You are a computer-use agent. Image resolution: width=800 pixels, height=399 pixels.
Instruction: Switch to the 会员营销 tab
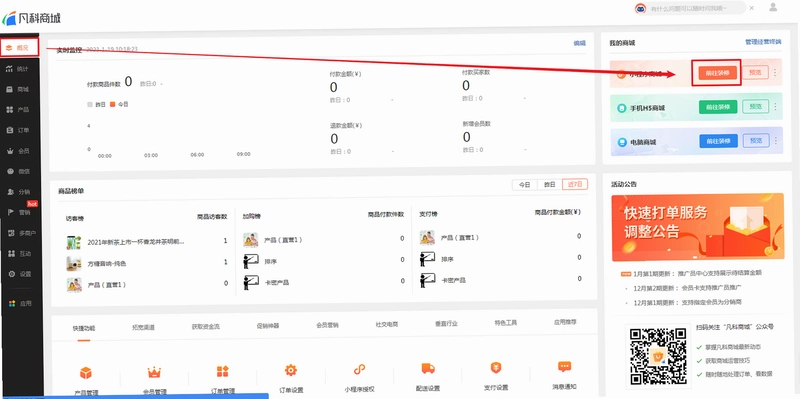[x=328, y=325]
